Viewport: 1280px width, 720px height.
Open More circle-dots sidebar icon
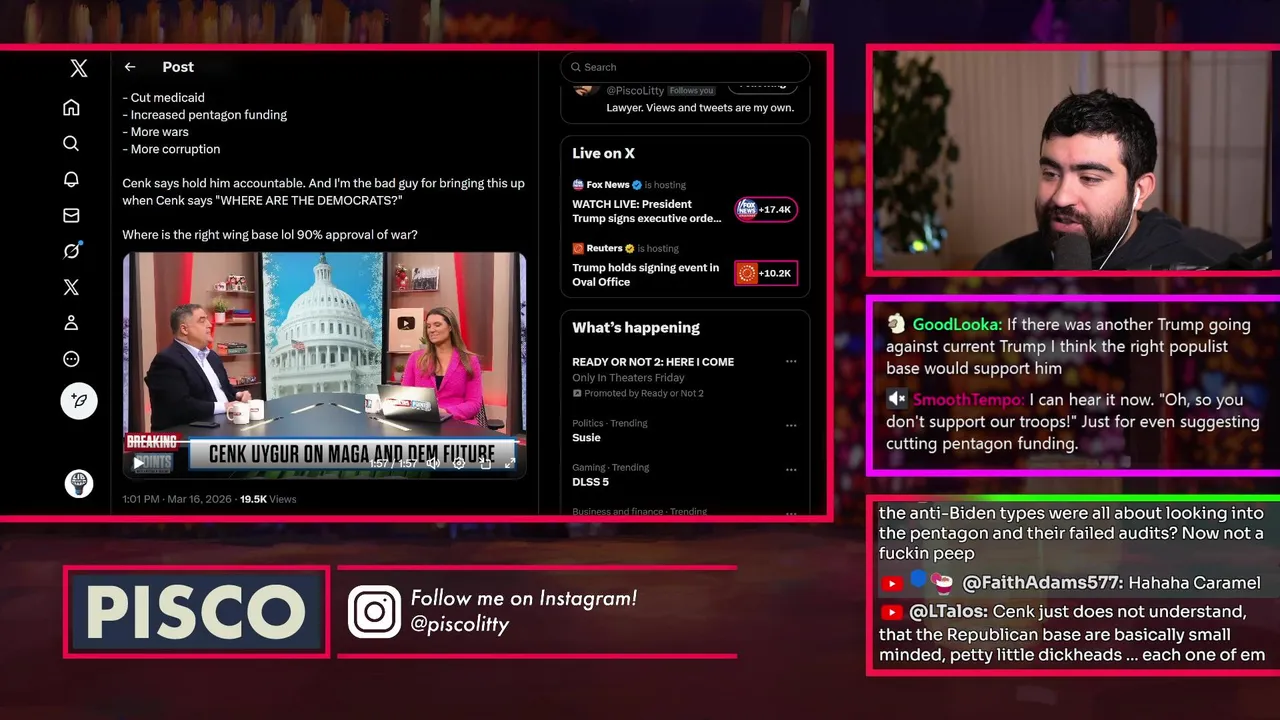pyautogui.click(x=71, y=359)
